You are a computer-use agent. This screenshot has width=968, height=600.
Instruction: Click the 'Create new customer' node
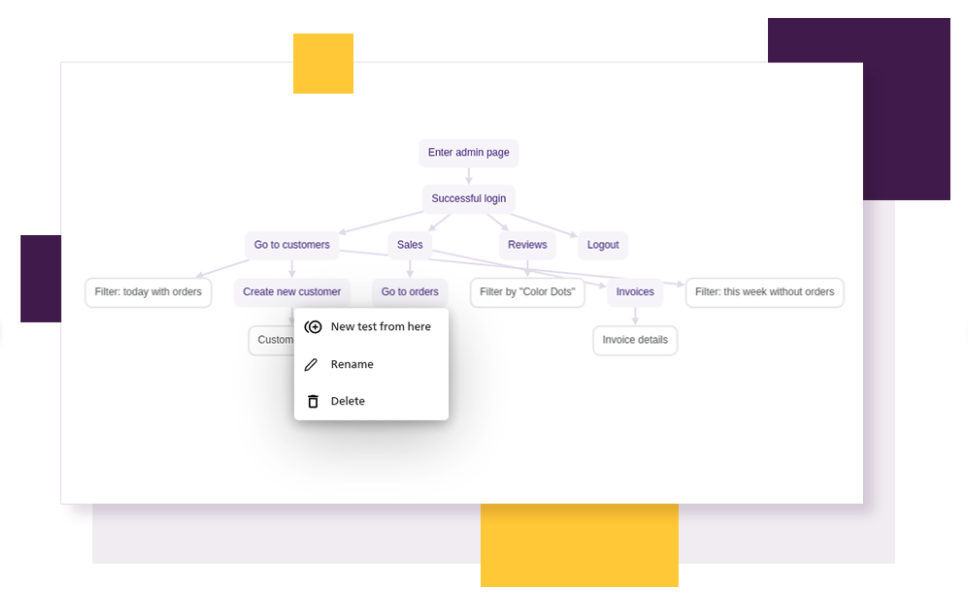292,292
